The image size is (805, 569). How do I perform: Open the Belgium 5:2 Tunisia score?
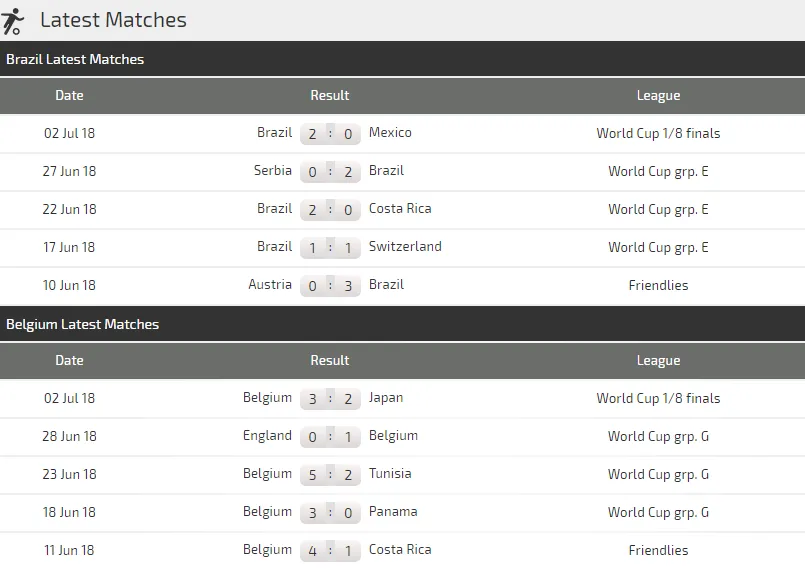(330, 474)
